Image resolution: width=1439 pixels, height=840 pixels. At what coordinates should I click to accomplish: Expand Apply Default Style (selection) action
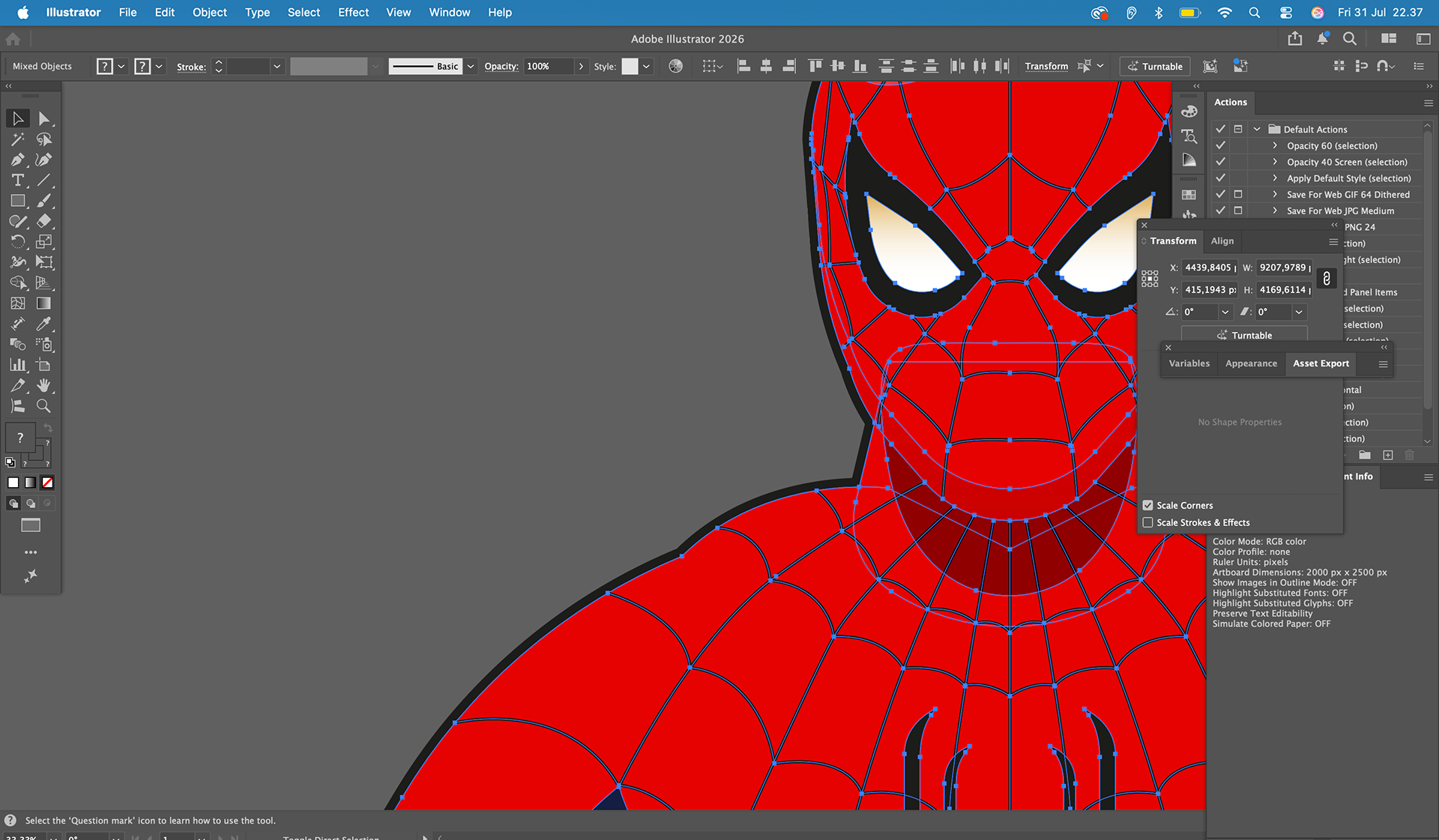[x=1275, y=178]
